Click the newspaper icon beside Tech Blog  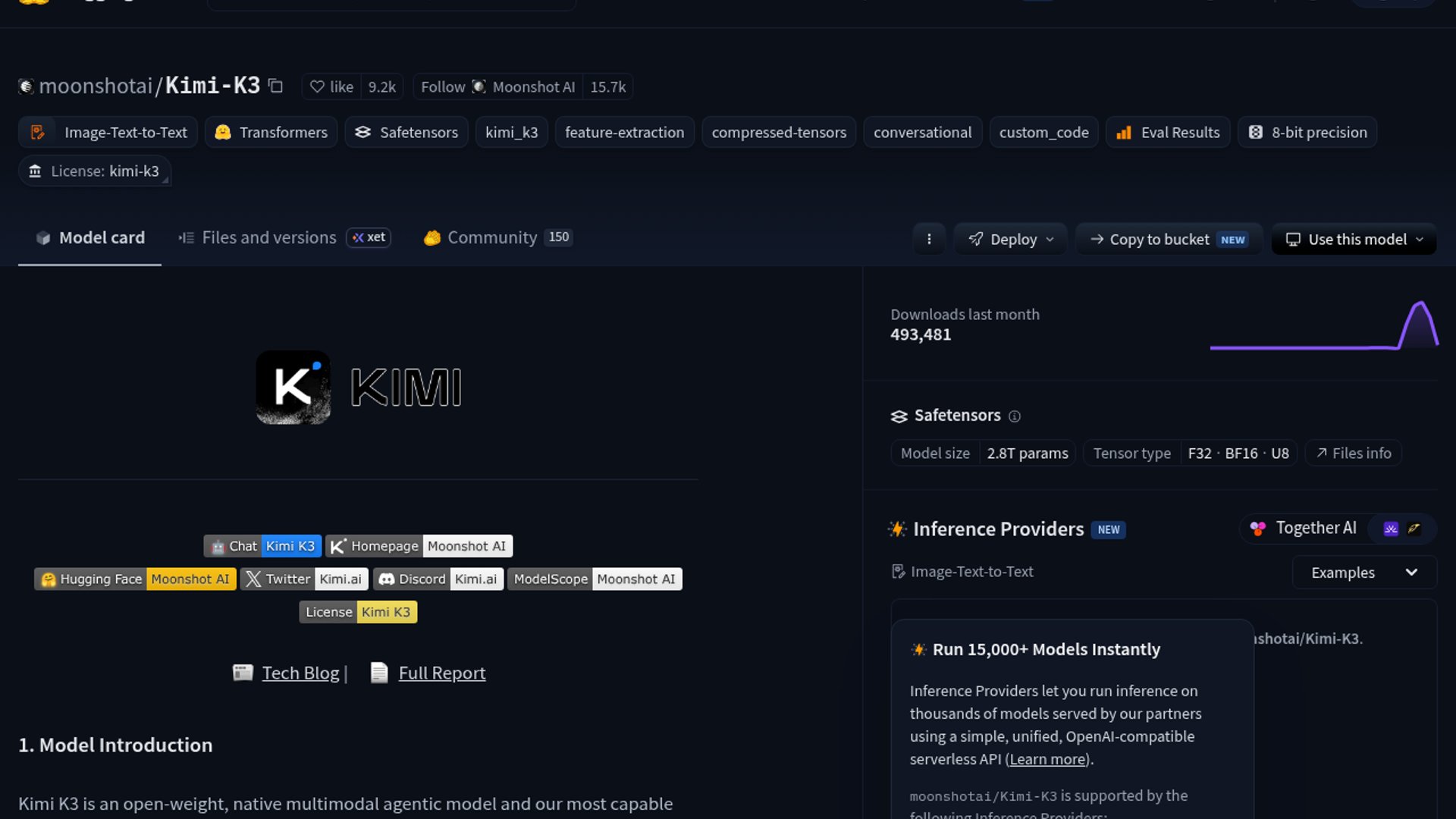(243, 673)
